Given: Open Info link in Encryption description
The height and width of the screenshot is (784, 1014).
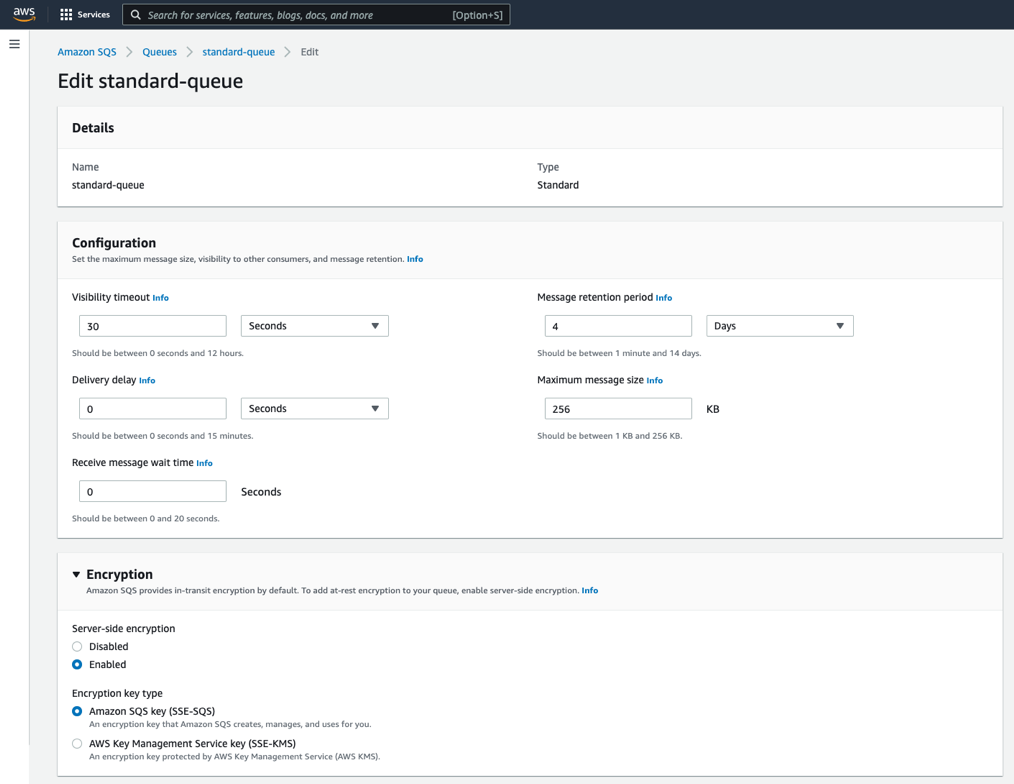Looking at the screenshot, I should 589,591.
